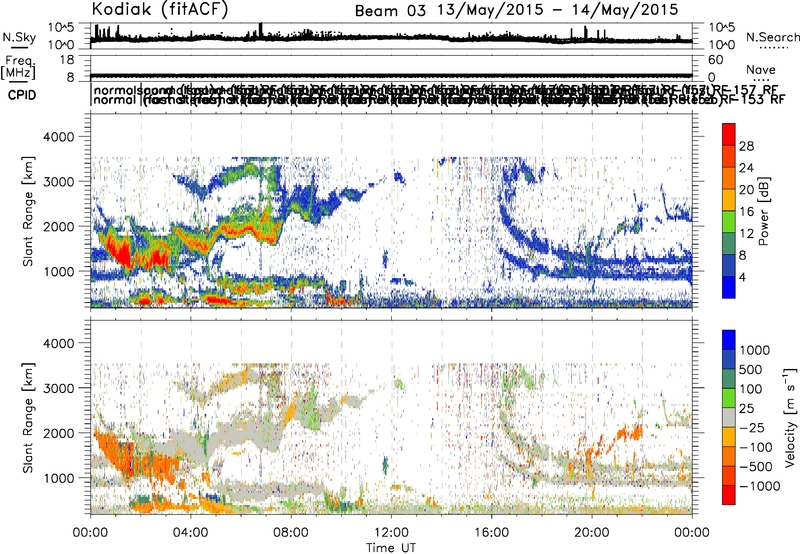Click the -25 label on the velocity colorbar
The width and height of the screenshot is (800, 554).
pos(752,428)
